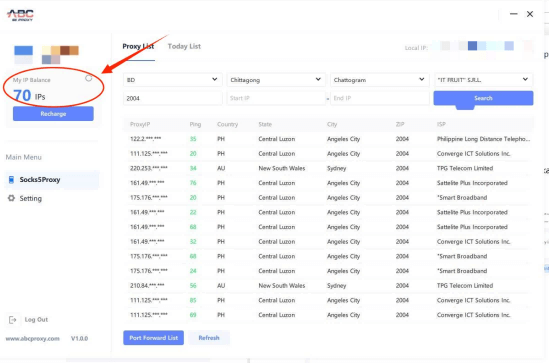Click the Ping column header
Image resolution: width=549 pixels, height=363 pixels.
[x=195, y=124]
